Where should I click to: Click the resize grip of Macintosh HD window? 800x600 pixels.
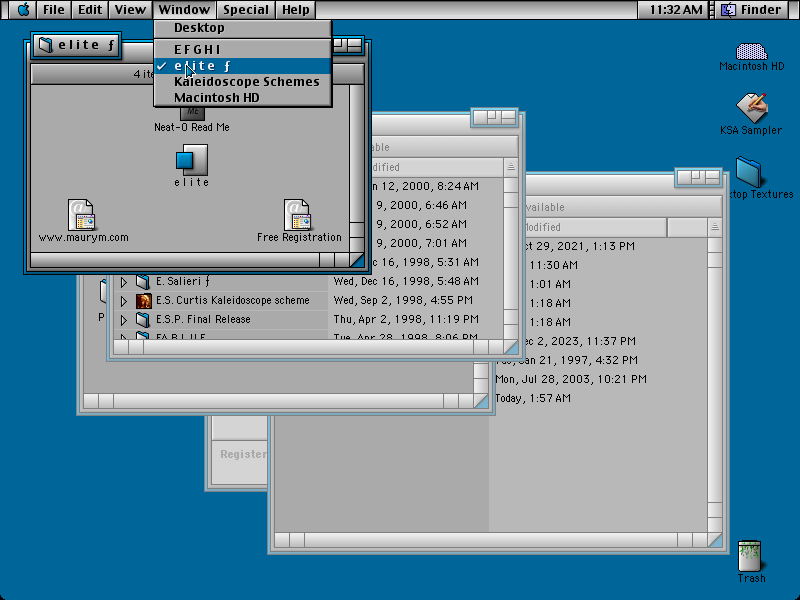tap(715, 540)
